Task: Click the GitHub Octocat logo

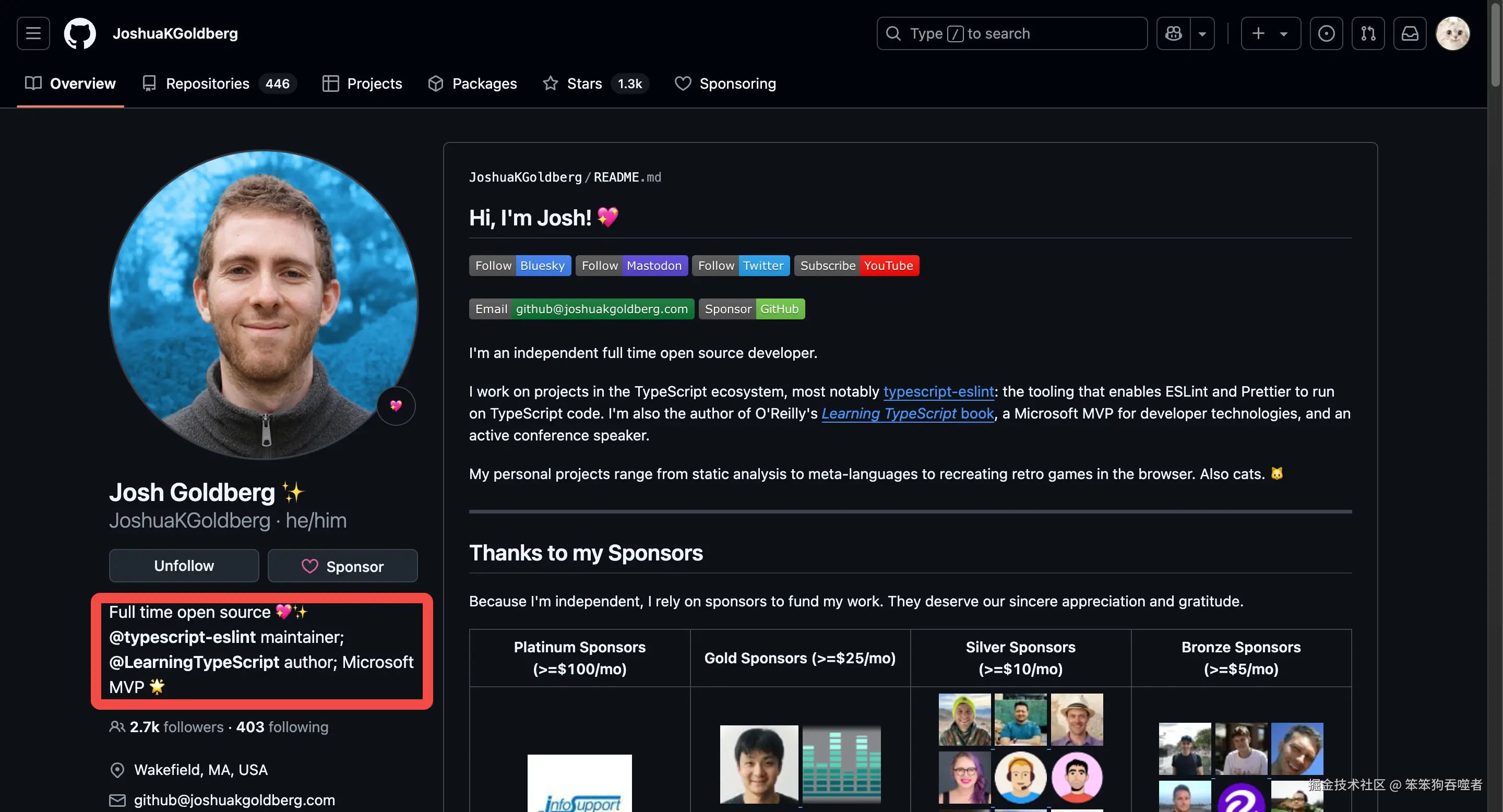Action: [80, 33]
